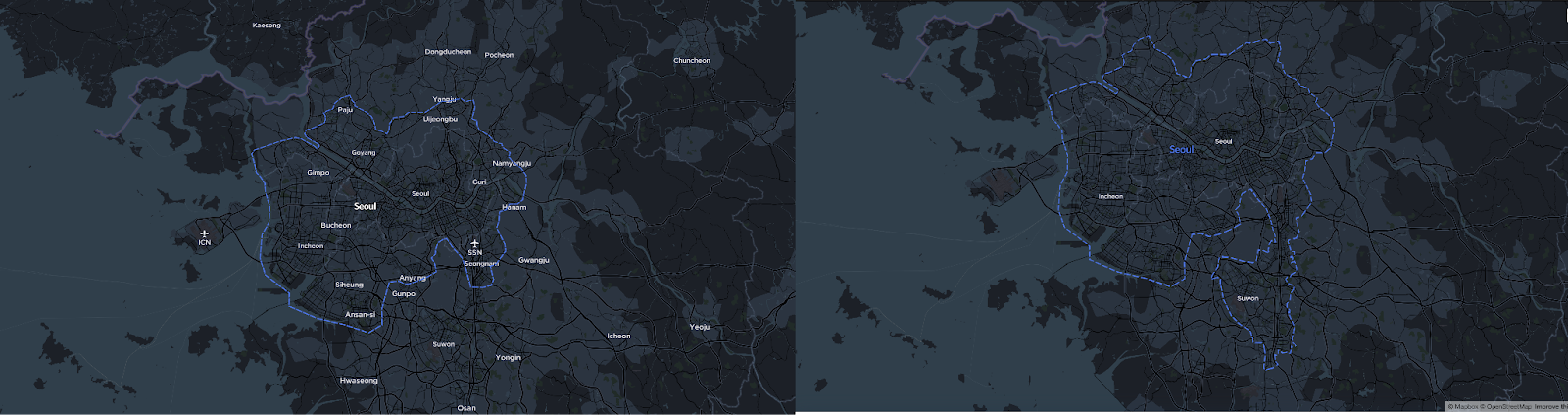Select the Paju city label
The image size is (1568, 415).
345,110
